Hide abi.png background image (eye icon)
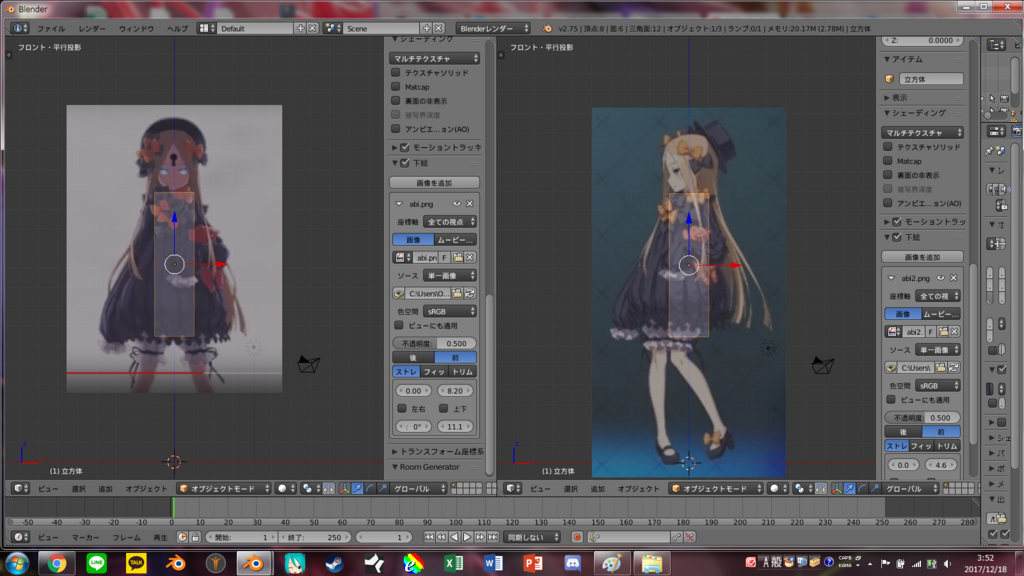Image resolution: width=1024 pixels, height=576 pixels. tap(457, 204)
